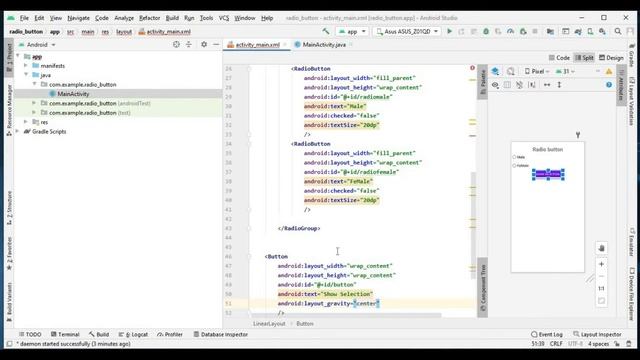Run the app with the green play button
The width and height of the screenshot is (640, 360).
coord(449,31)
